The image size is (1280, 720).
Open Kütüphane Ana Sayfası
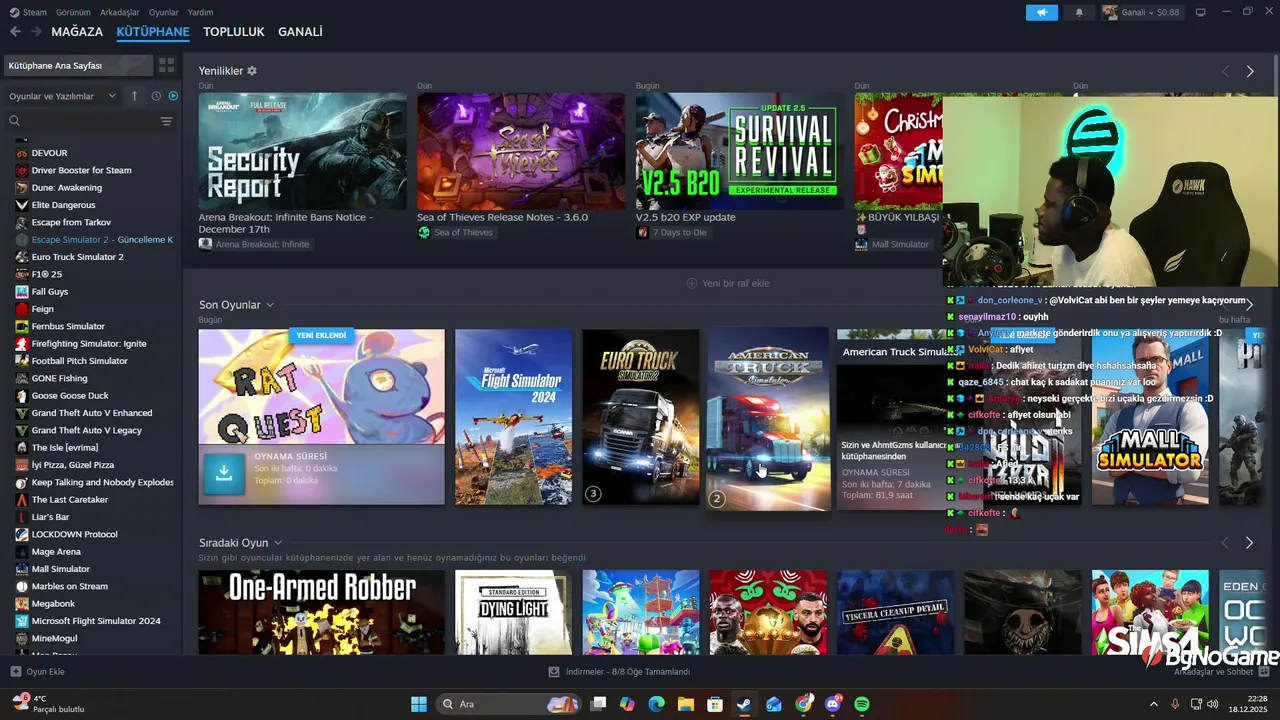[x=78, y=65]
